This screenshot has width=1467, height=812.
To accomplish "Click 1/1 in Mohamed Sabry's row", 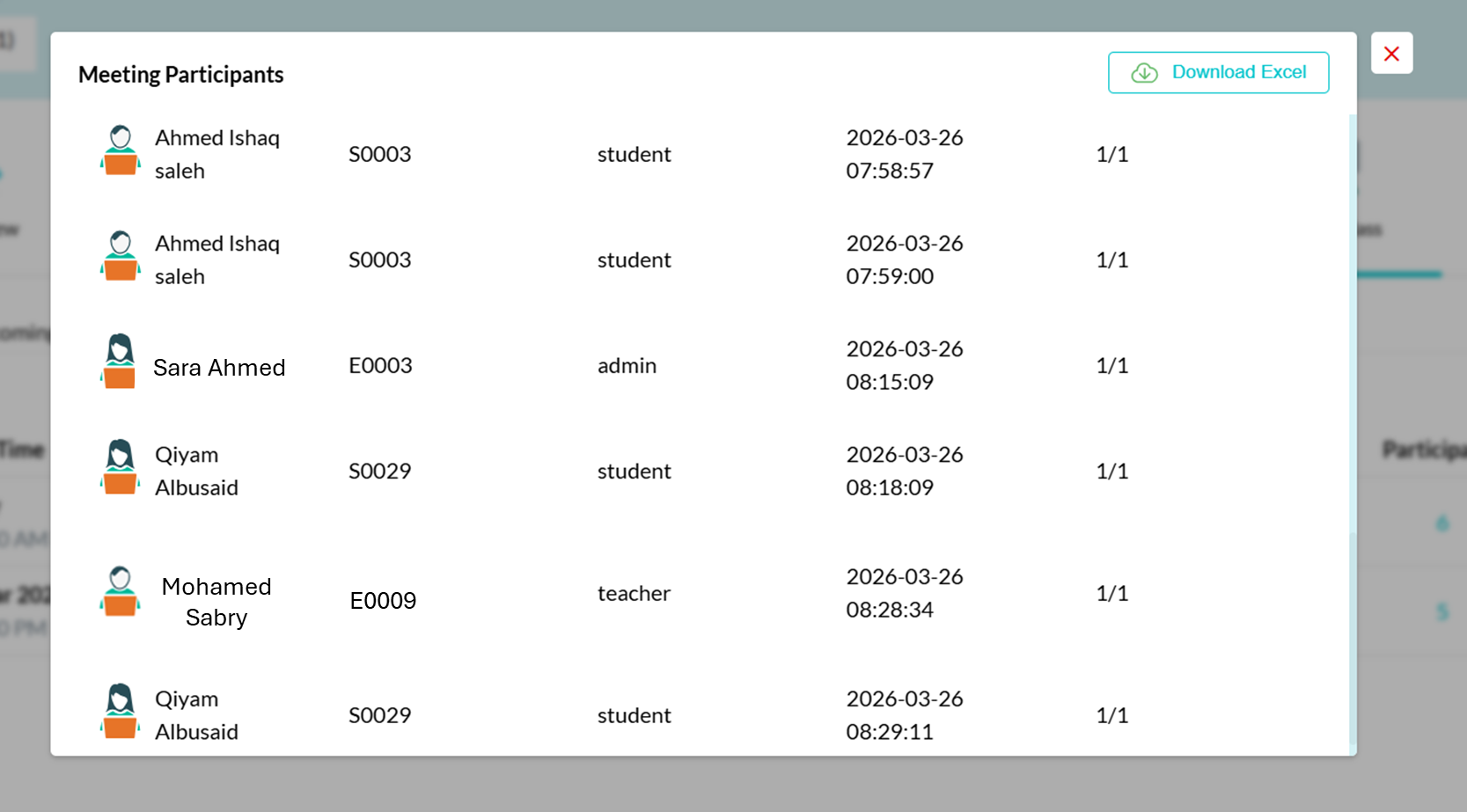I will [1112, 593].
